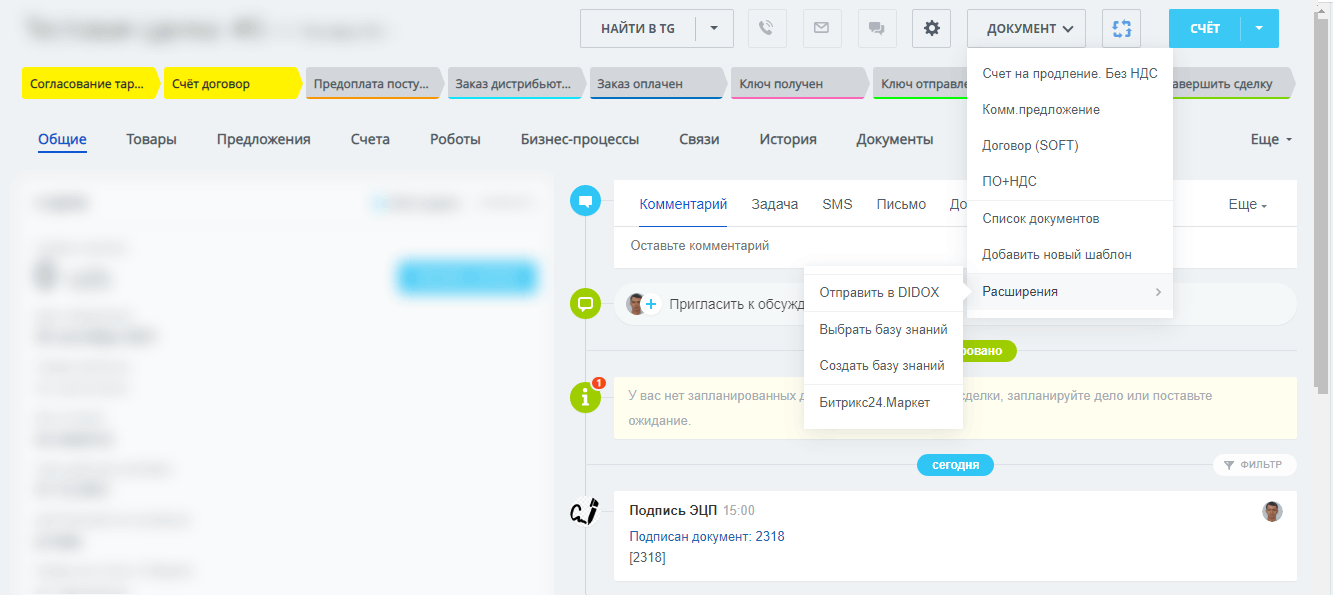Click the blue scan-frame icon button
Viewport: 1333px width, 595px height.
1121,28
